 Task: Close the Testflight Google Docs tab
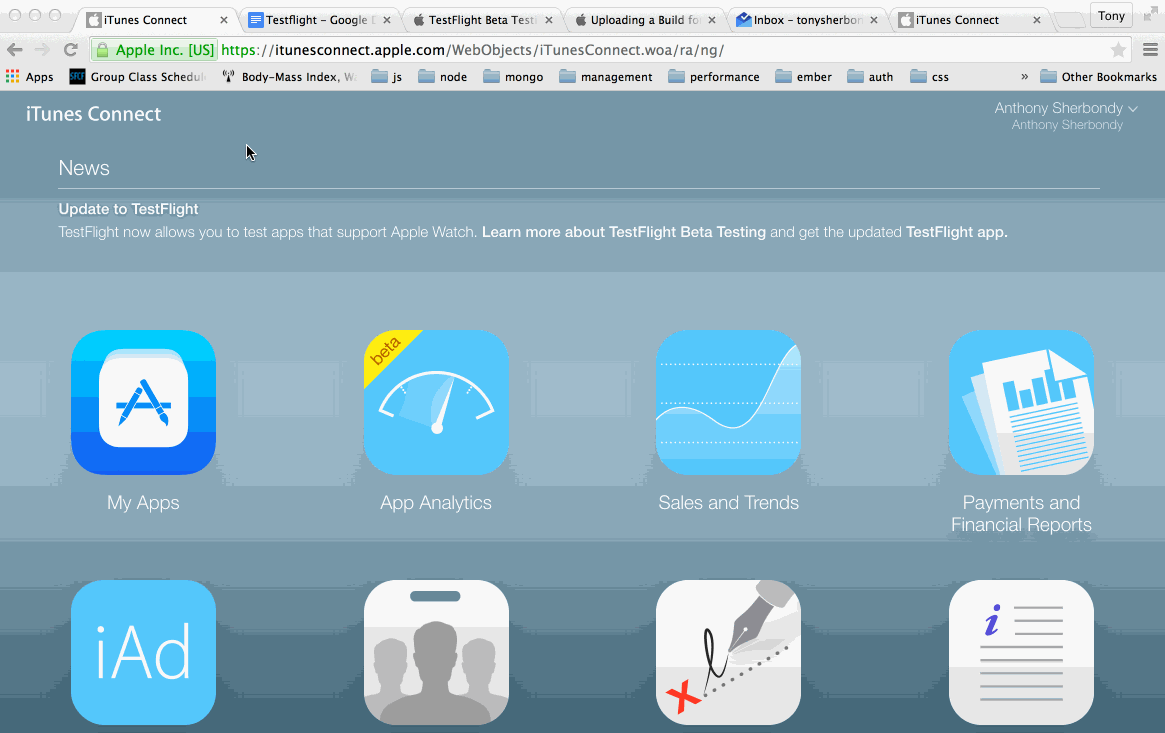(386, 20)
